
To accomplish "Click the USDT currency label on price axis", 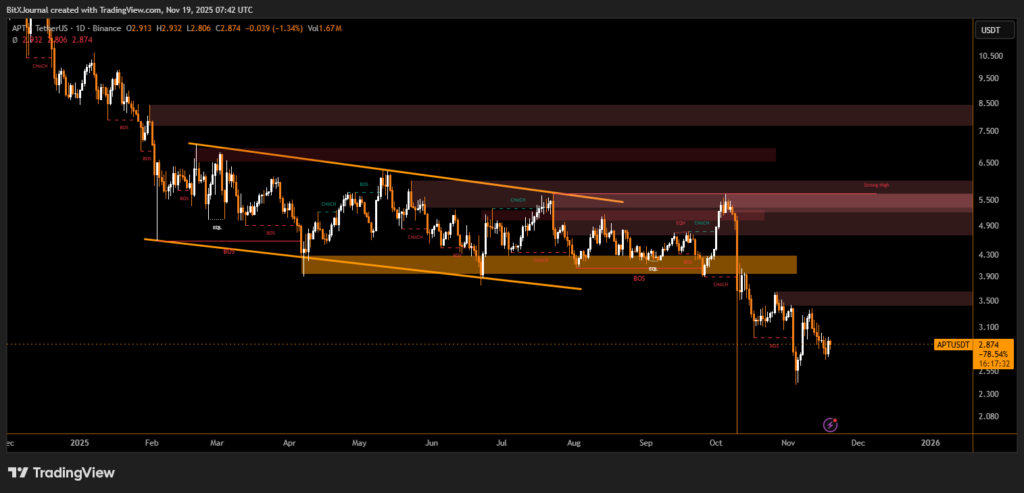I will 990,31.
